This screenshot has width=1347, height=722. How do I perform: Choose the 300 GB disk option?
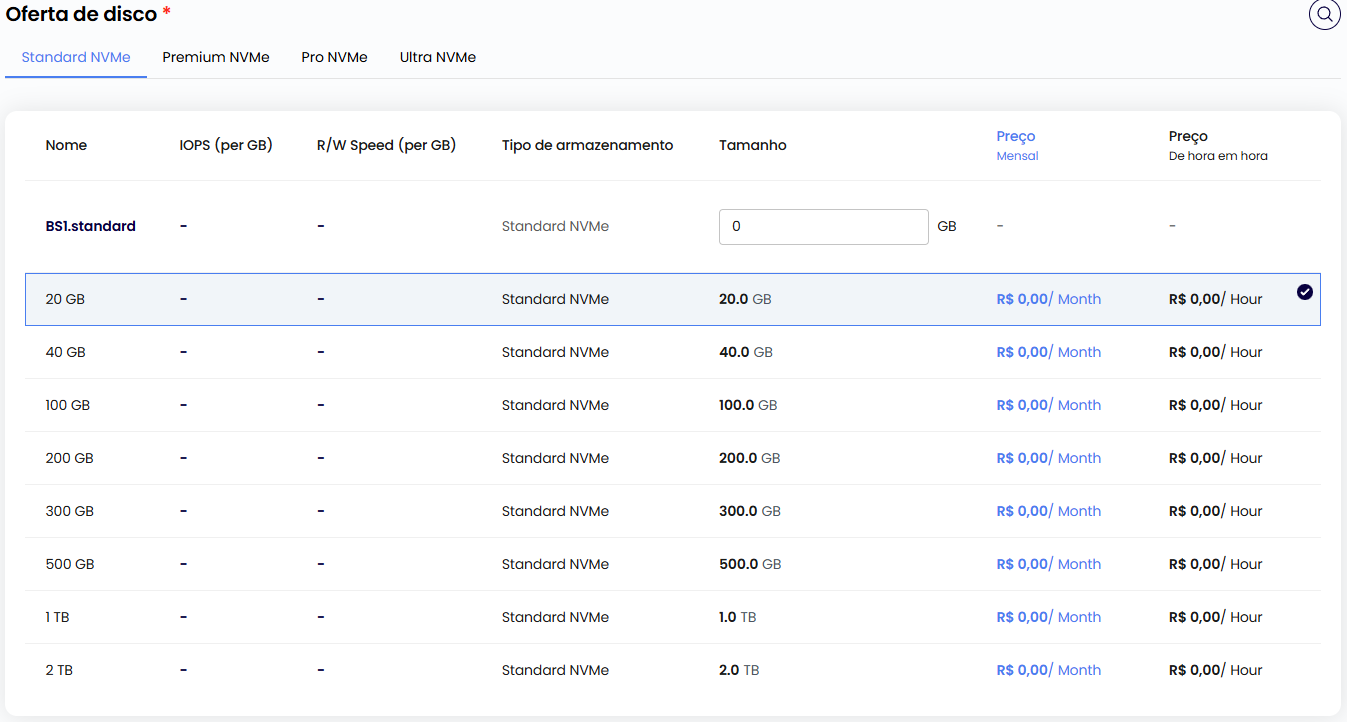point(673,511)
